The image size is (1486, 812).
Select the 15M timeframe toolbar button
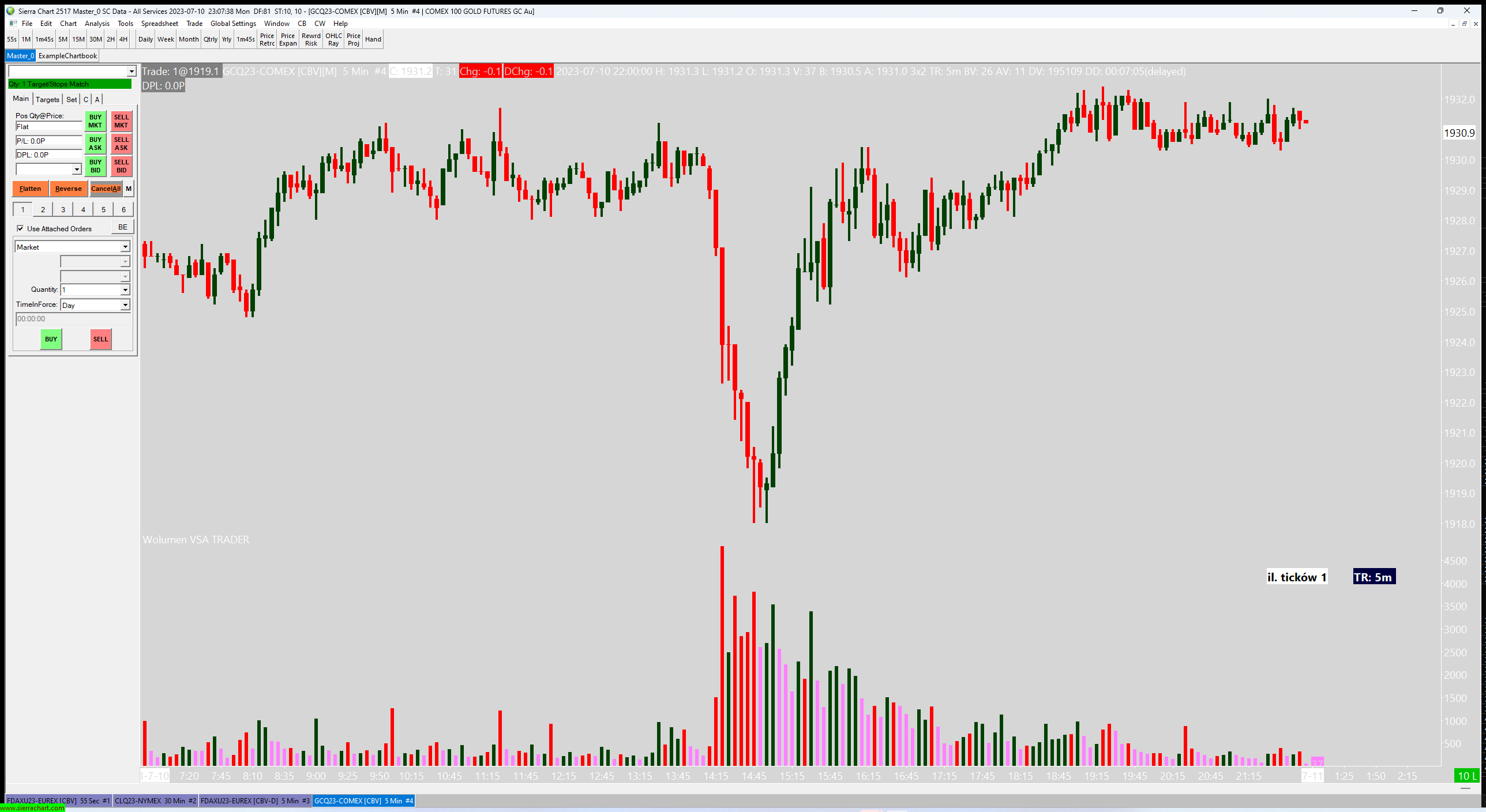[78, 39]
